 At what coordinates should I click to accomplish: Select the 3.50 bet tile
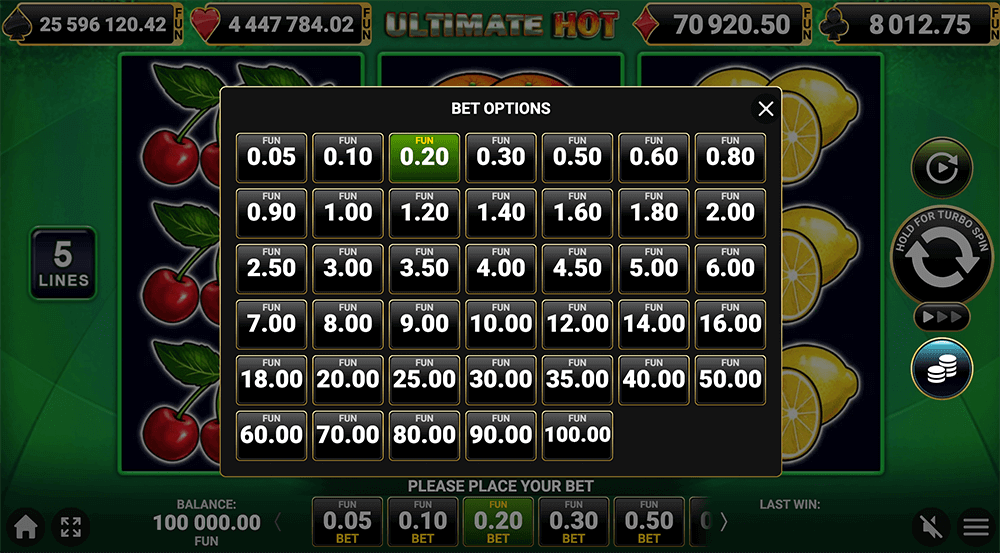[424, 269]
